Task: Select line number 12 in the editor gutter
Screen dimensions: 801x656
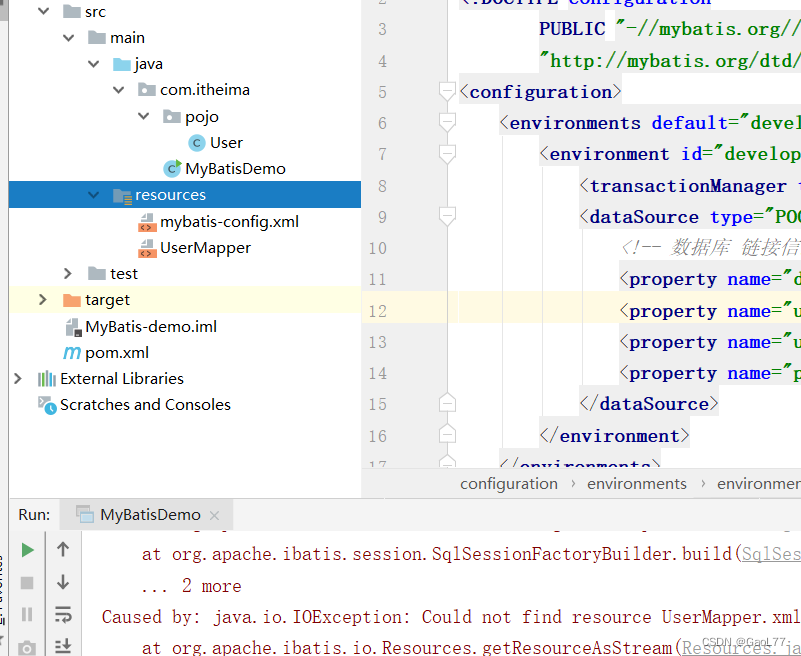Action: point(378,310)
